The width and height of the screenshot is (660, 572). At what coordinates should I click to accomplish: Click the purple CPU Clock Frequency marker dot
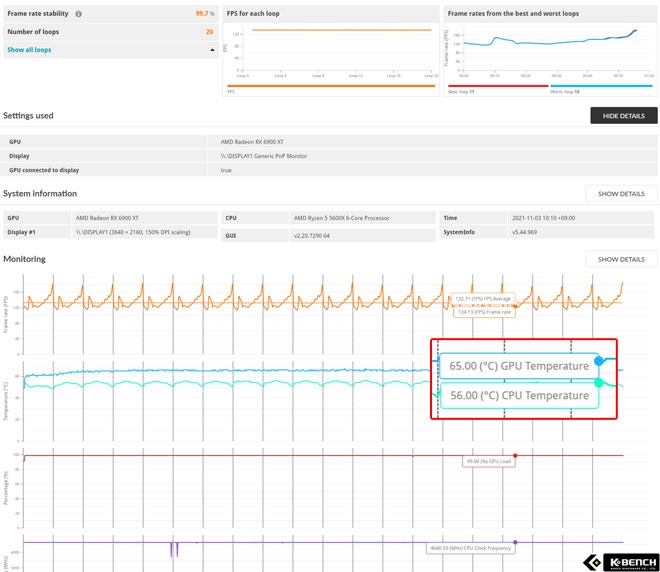point(515,542)
